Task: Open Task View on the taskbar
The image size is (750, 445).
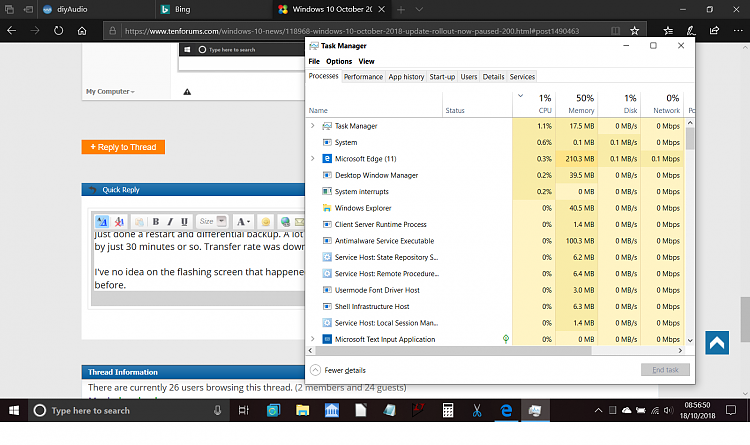Action: tap(243, 411)
